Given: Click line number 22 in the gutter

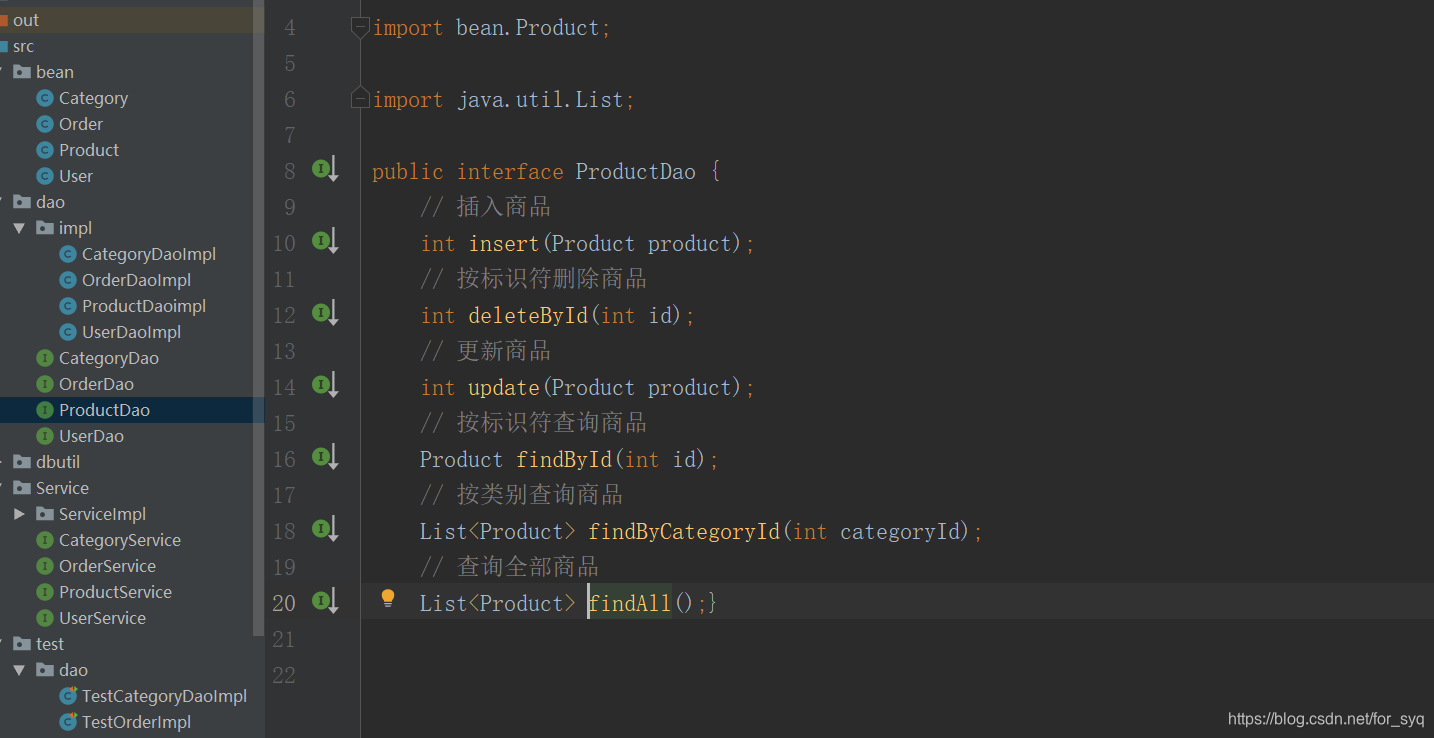Looking at the screenshot, I should (x=284, y=675).
